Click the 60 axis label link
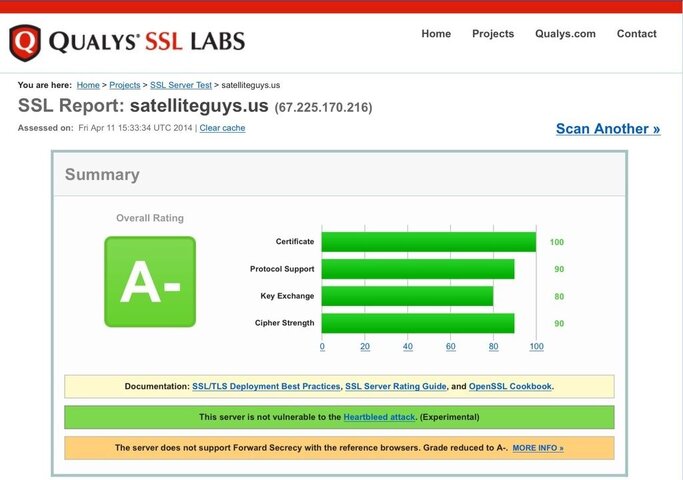 coord(450,347)
